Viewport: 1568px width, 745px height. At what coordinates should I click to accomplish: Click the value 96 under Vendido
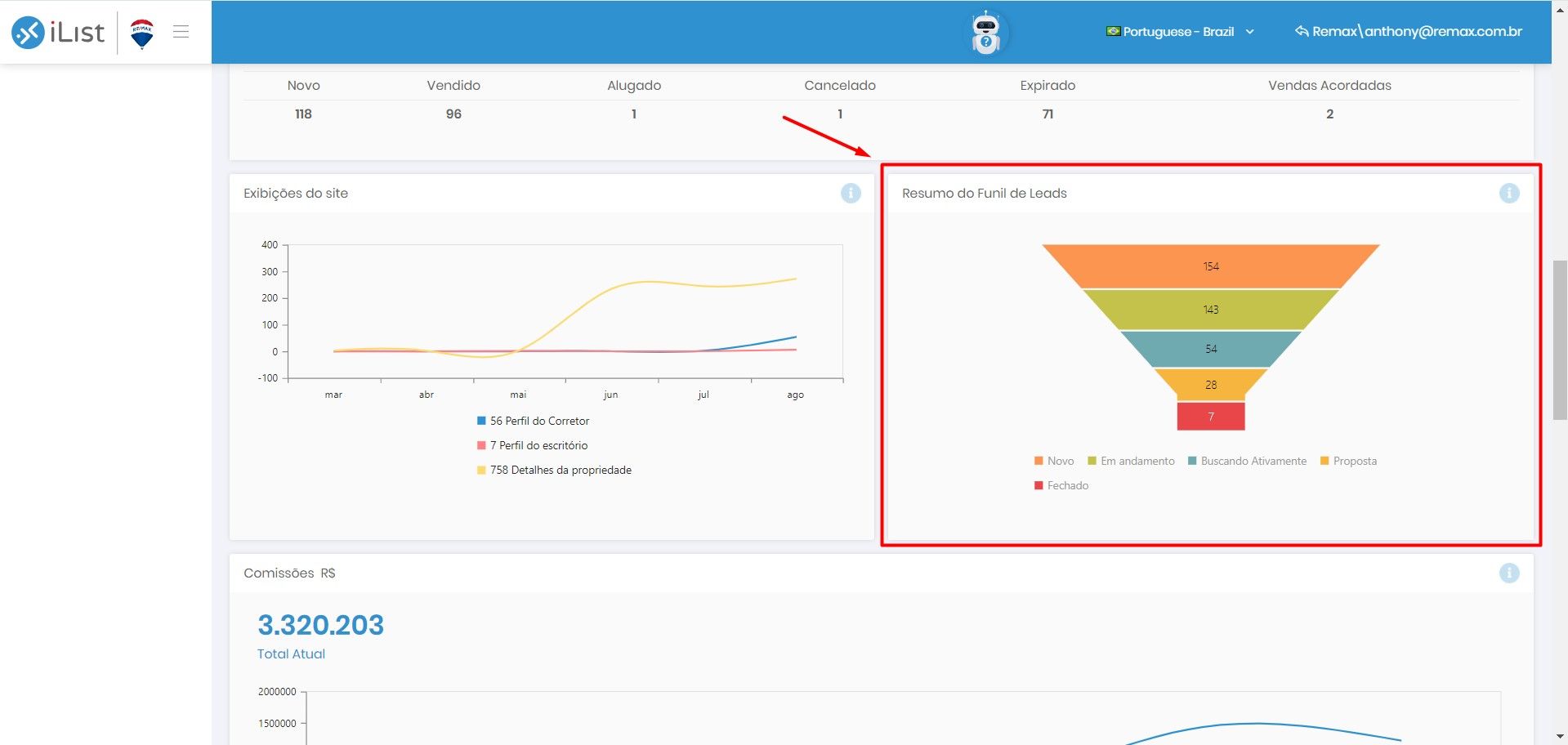[x=453, y=114]
